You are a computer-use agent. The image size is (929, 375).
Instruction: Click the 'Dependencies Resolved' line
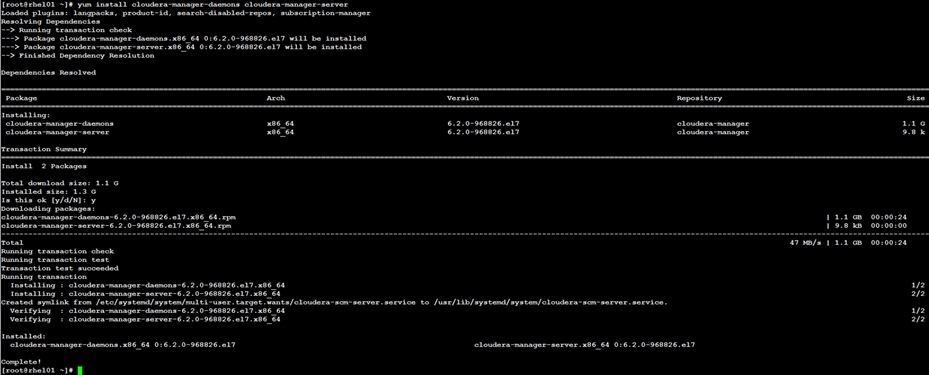(49, 73)
